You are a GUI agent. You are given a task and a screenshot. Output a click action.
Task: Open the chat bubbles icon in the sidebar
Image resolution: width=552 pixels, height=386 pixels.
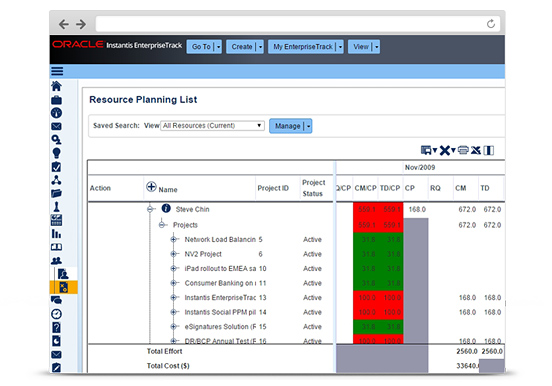[56, 300]
